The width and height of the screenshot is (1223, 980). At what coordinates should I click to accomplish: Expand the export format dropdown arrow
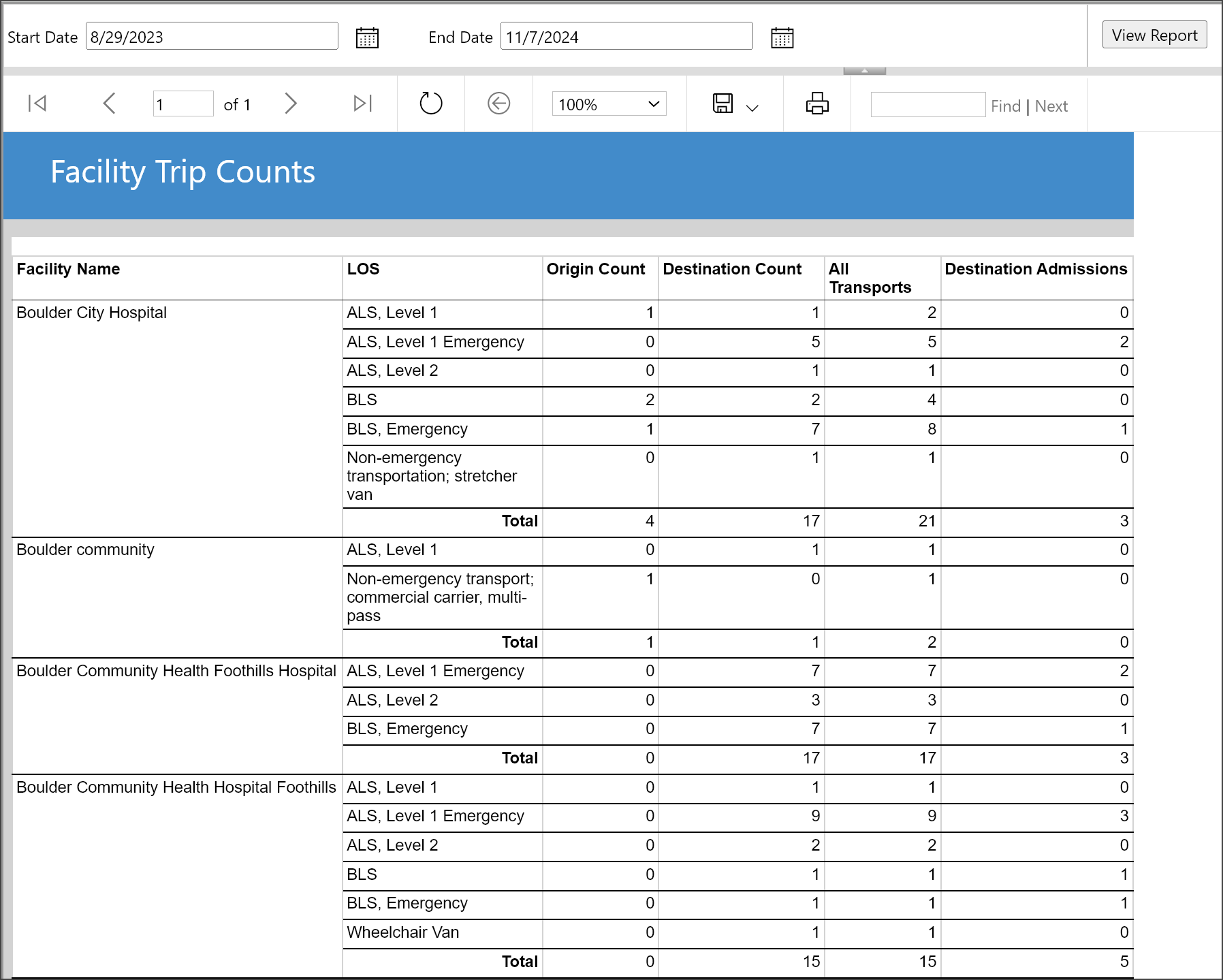pyautogui.click(x=752, y=108)
